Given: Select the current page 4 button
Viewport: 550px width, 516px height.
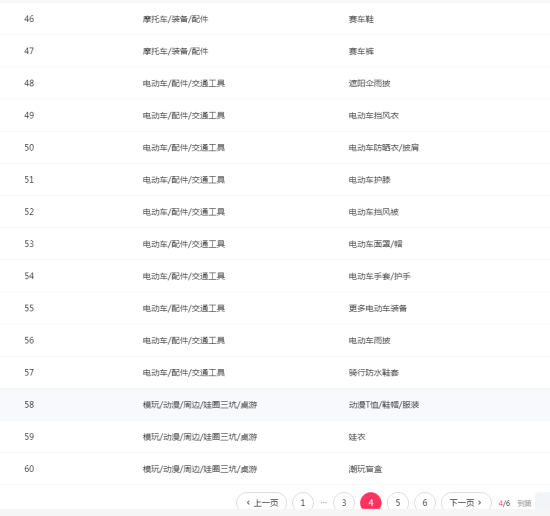Looking at the screenshot, I should [x=371, y=503].
